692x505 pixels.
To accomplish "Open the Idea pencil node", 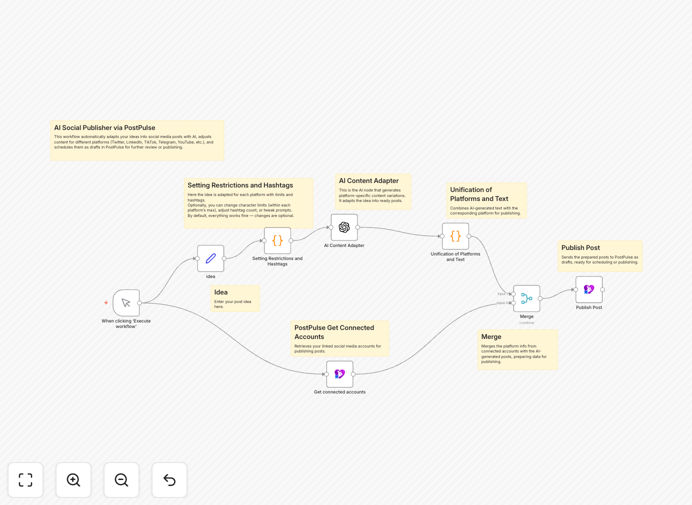I will pyautogui.click(x=211, y=259).
